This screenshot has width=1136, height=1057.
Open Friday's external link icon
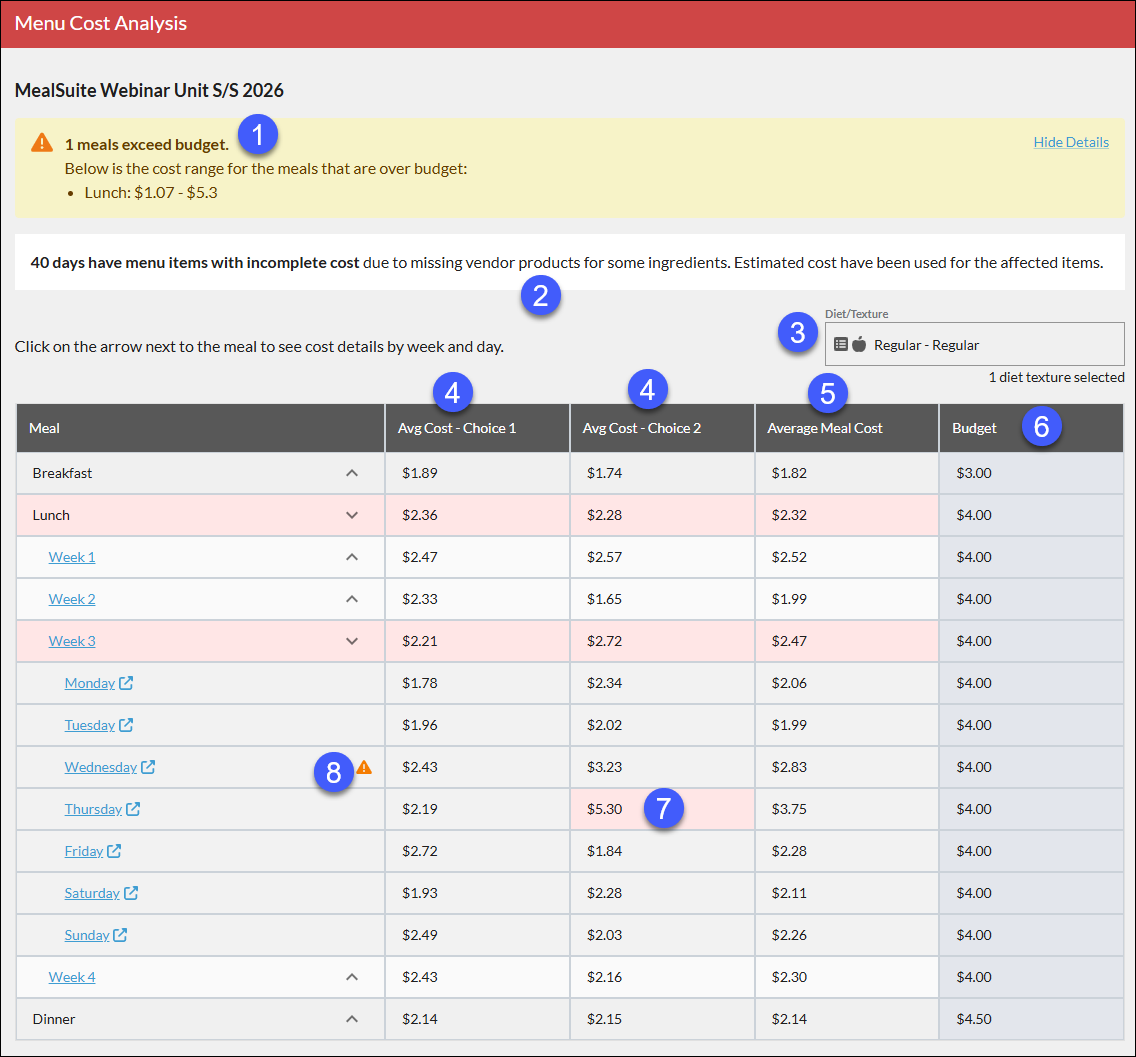(114, 851)
